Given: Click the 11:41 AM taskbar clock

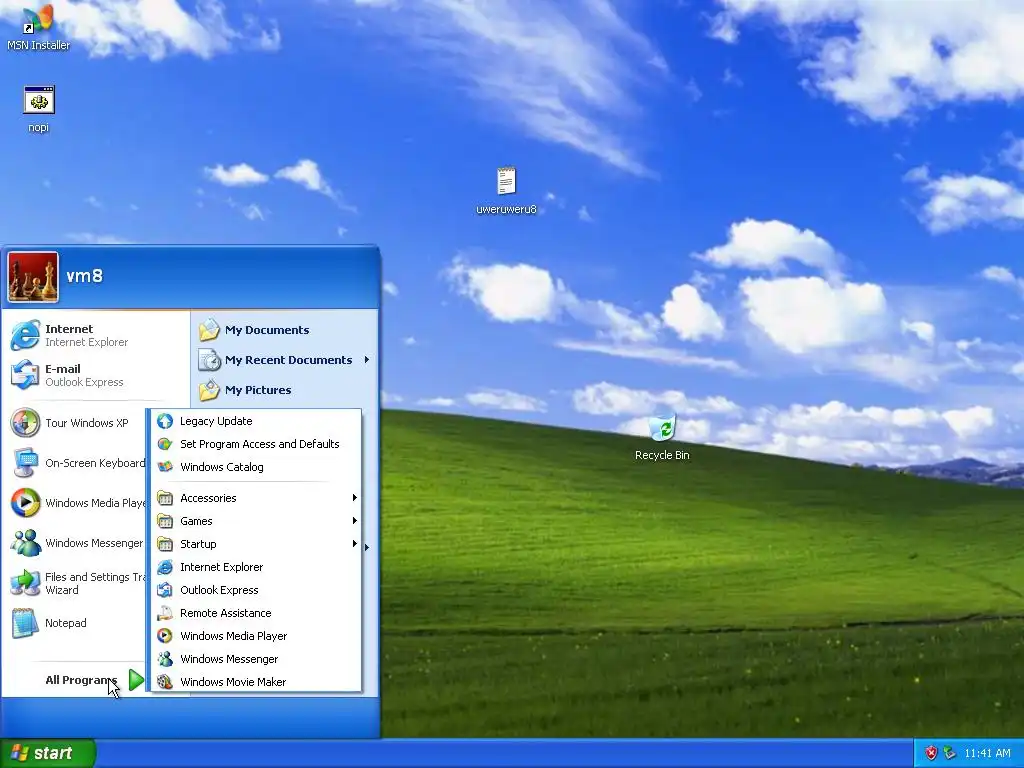Looking at the screenshot, I should [x=987, y=753].
